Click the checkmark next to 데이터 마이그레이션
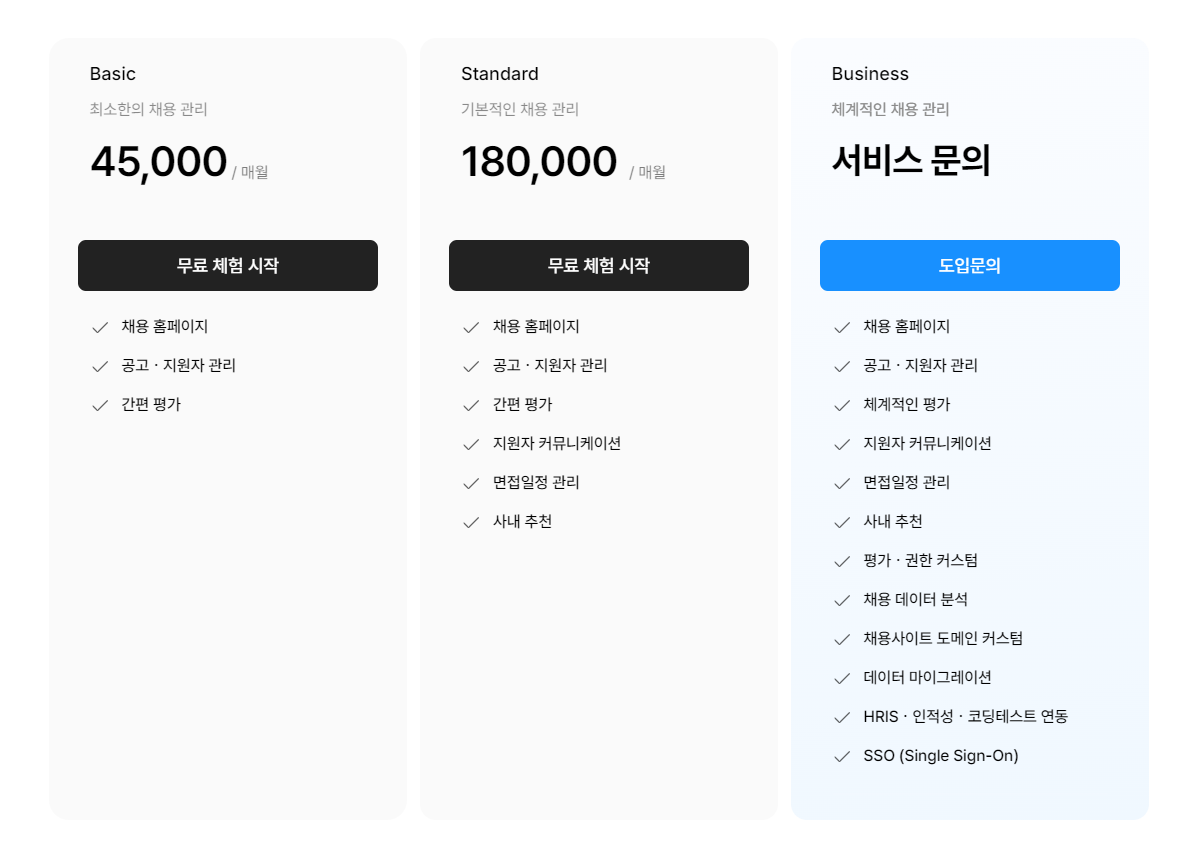1192x841 pixels. click(841, 677)
